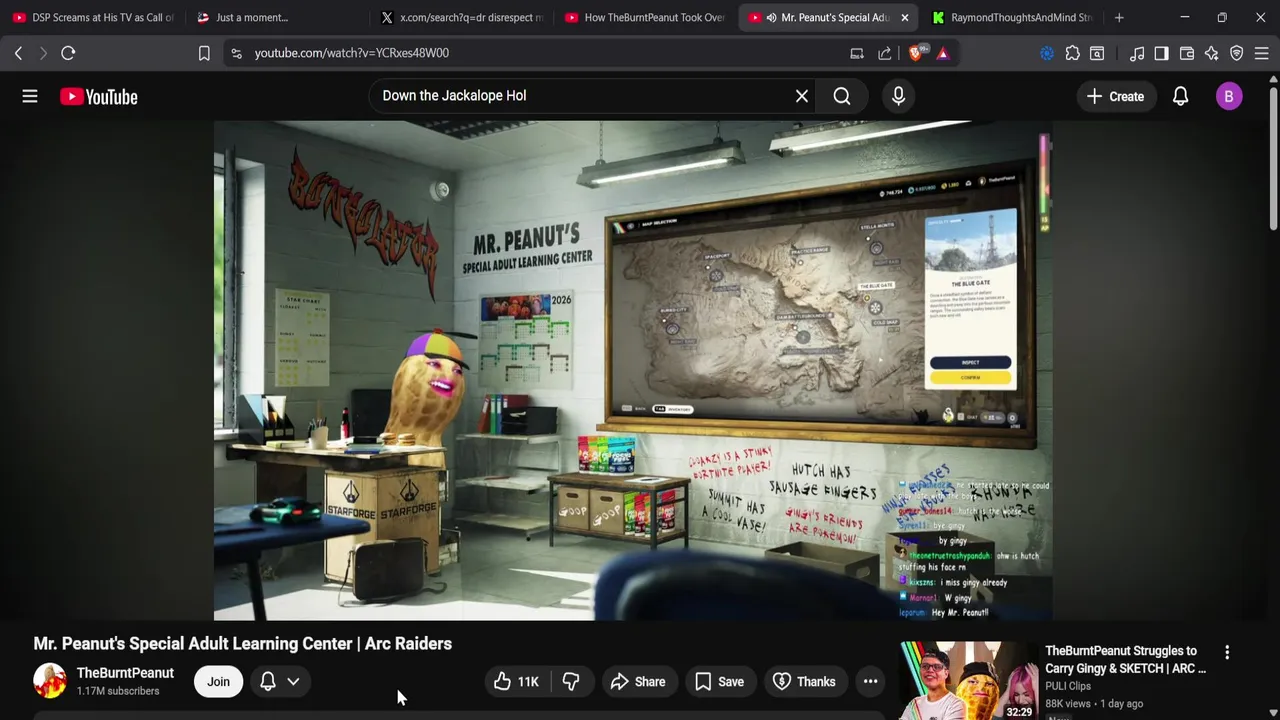Go to the YouTube home logo
Screen dimensions: 1280x720
(x=98, y=97)
